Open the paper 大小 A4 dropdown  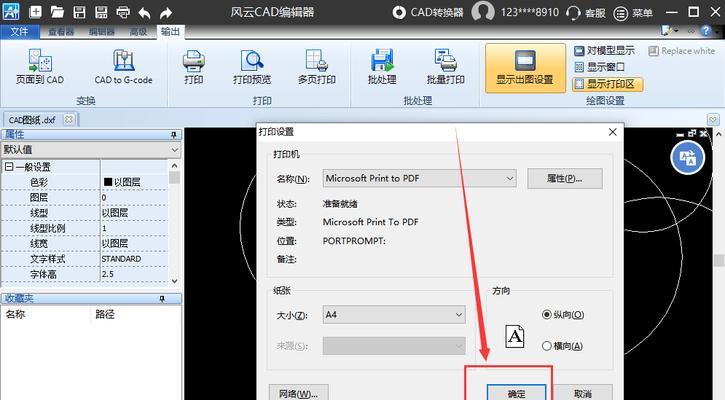coord(394,315)
